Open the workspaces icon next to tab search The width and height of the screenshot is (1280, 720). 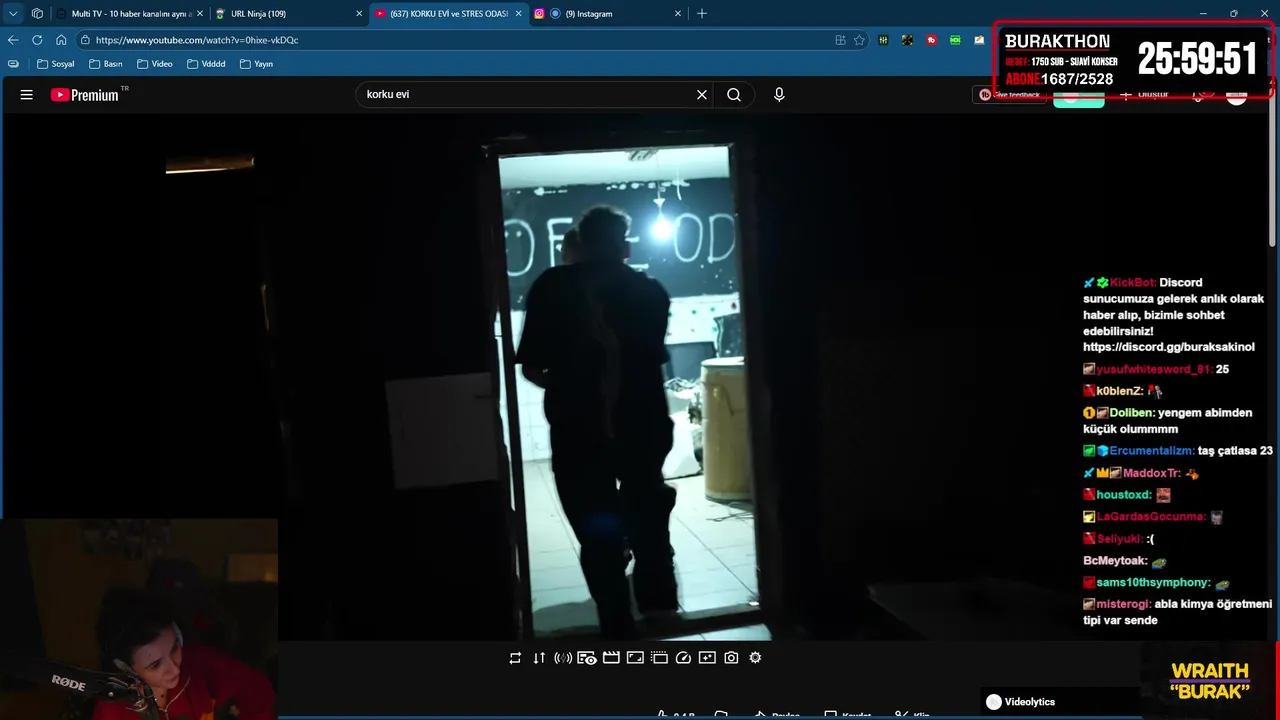pos(37,14)
